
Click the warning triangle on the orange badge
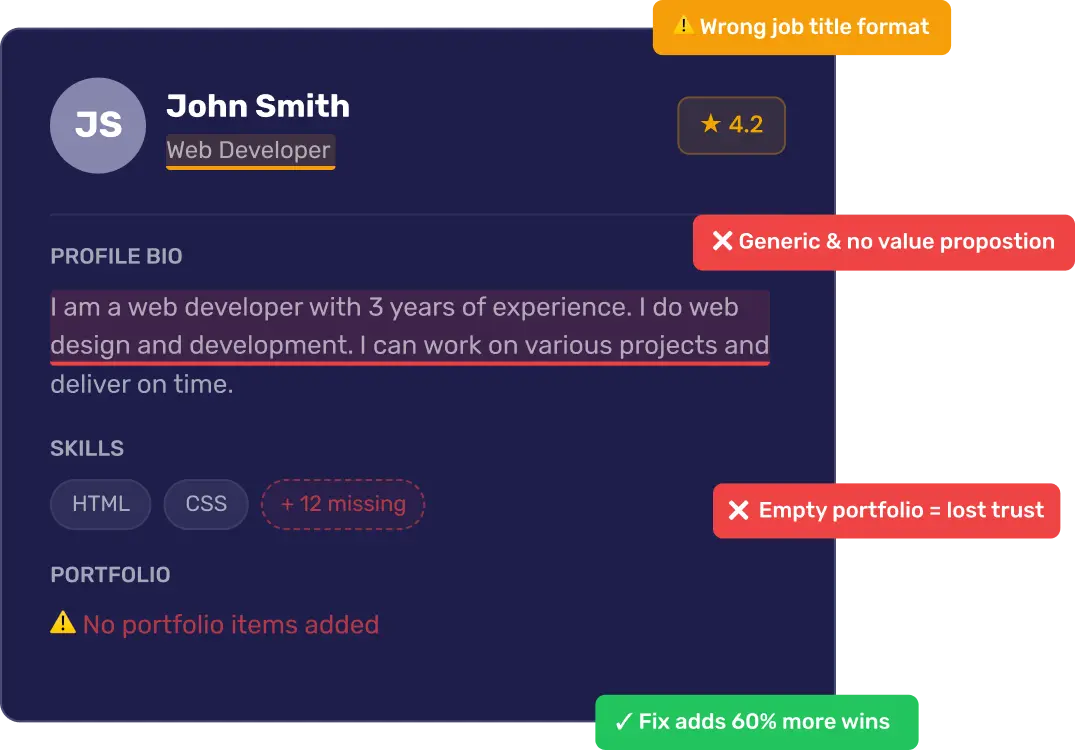686,27
